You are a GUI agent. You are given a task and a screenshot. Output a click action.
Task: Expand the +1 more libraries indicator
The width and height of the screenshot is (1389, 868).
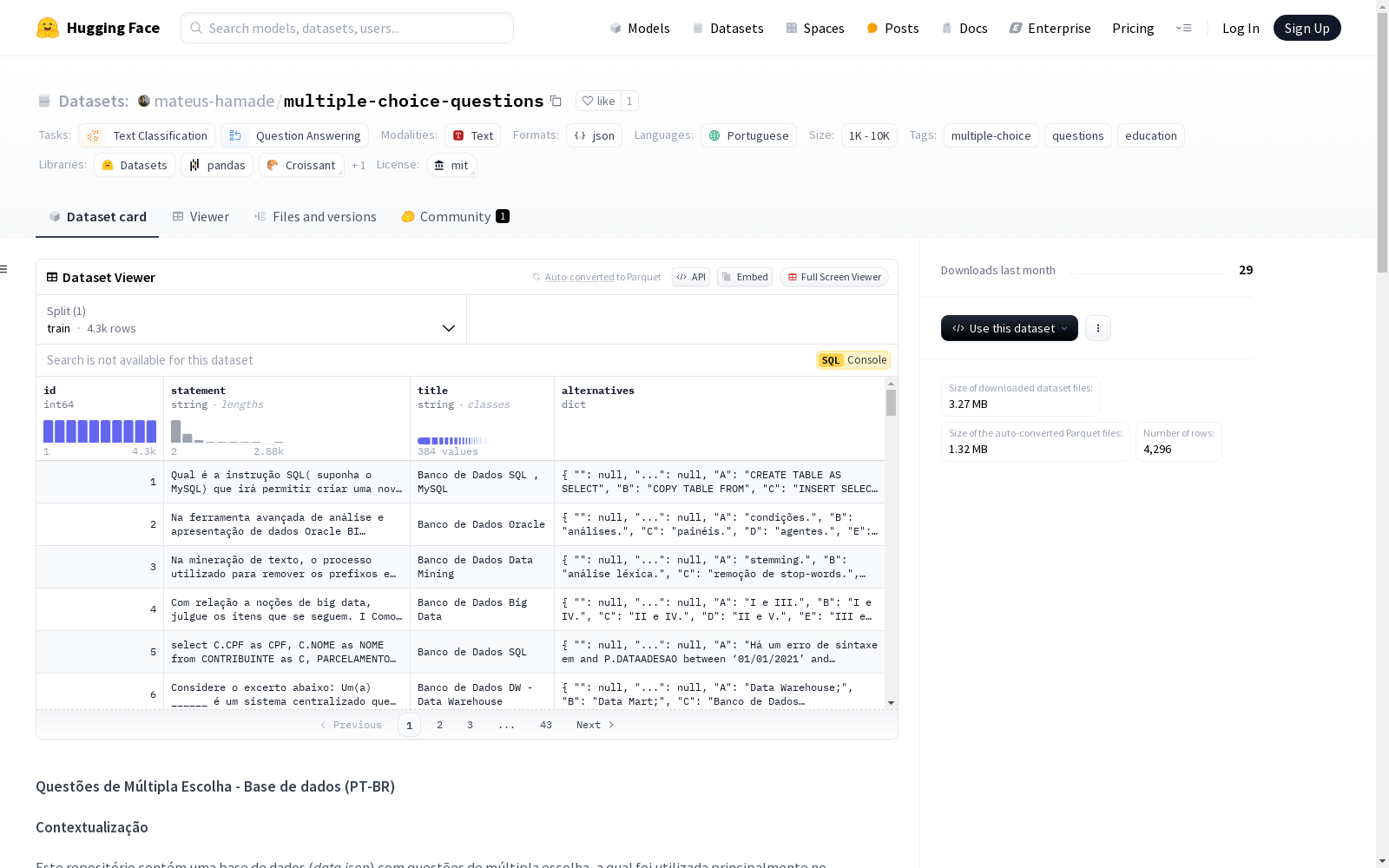click(x=359, y=165)
